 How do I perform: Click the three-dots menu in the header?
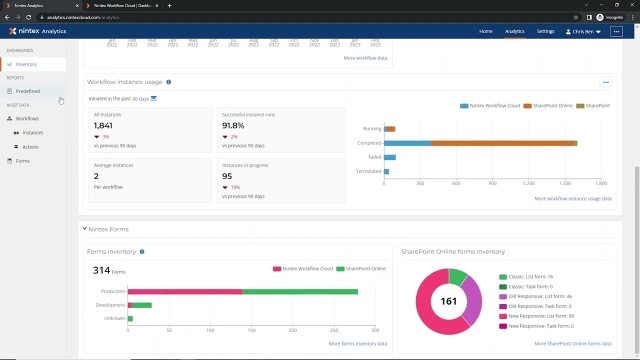(x=616, y=31)
